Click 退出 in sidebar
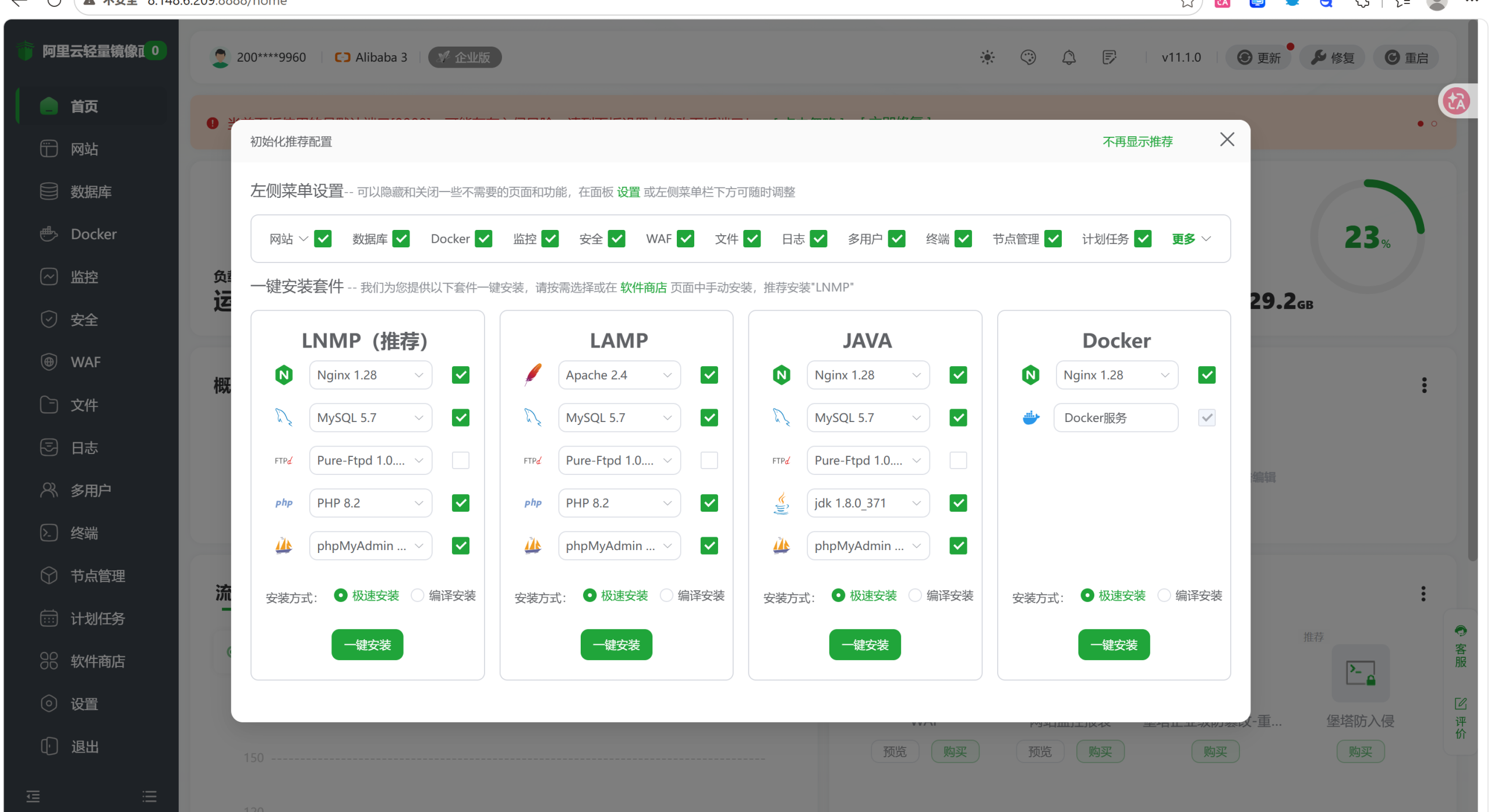 (x=92, y=747)
